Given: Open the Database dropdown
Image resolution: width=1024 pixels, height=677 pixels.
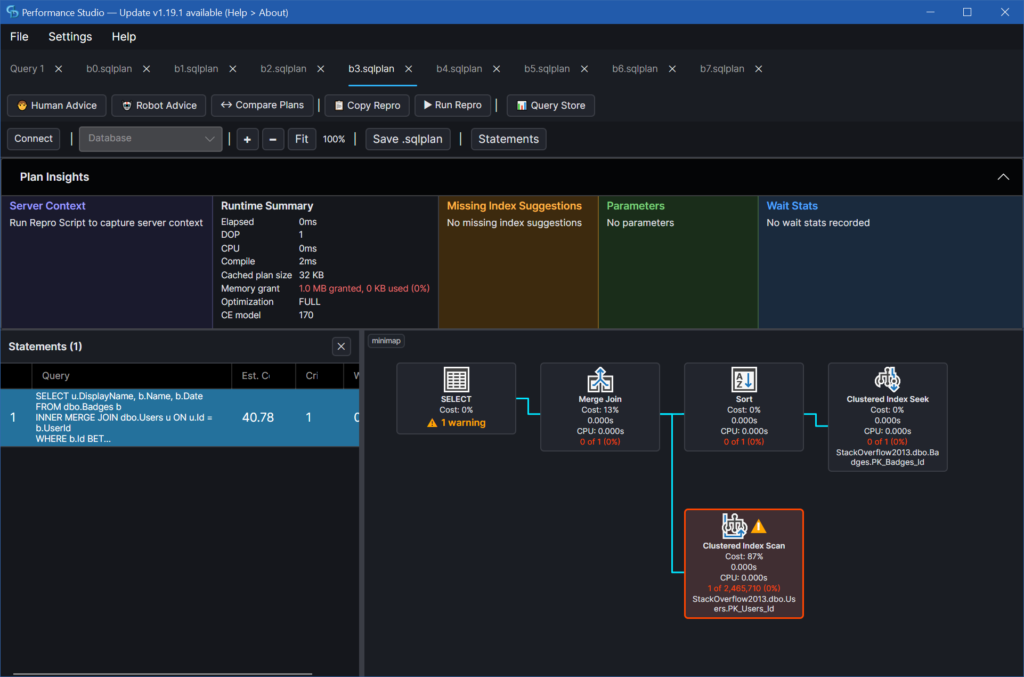Looking at the screenshot, I should click(150, 138).
